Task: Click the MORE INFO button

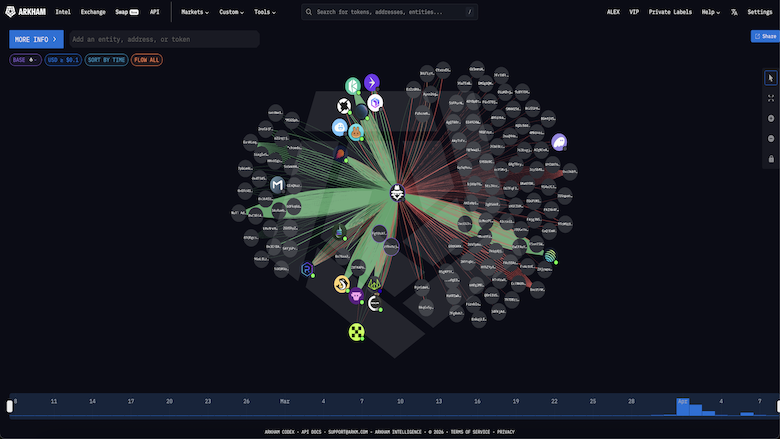Action: click(36, 39)
